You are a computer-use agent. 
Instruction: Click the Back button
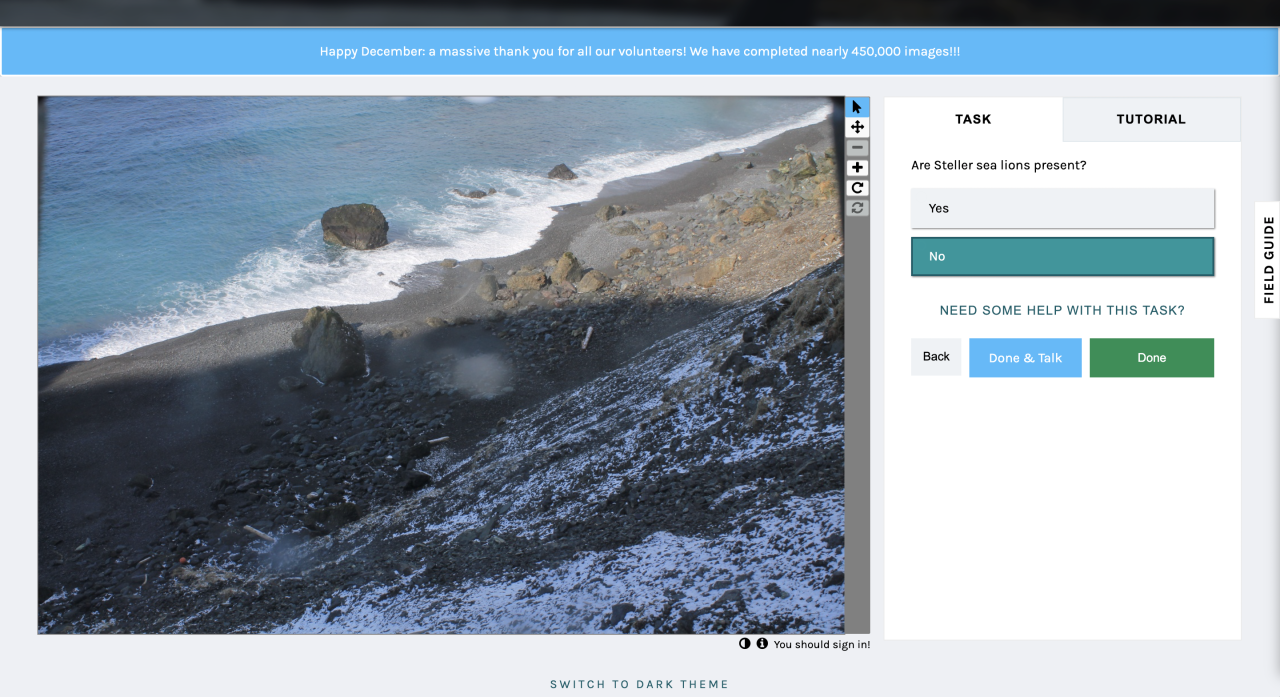click(936, 357)
